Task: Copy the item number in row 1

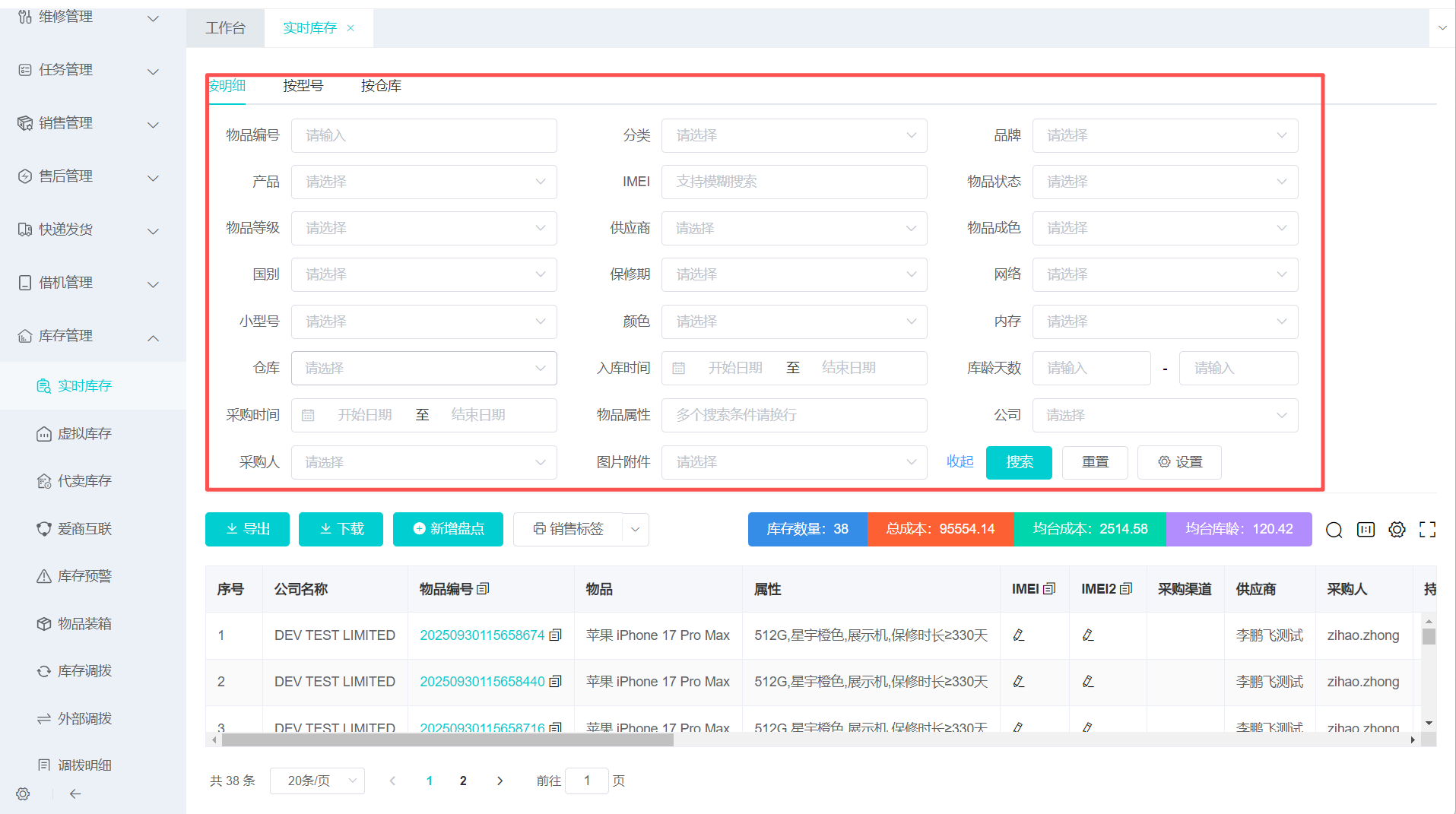Action: (x=556, y=635)
